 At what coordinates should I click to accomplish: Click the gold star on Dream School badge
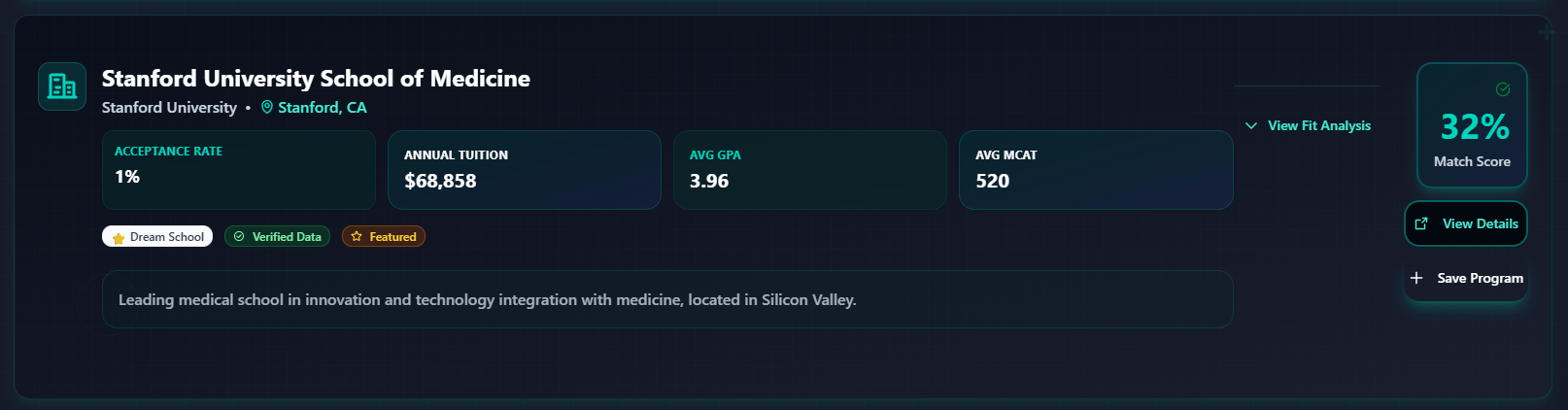(x=119, y=237)
